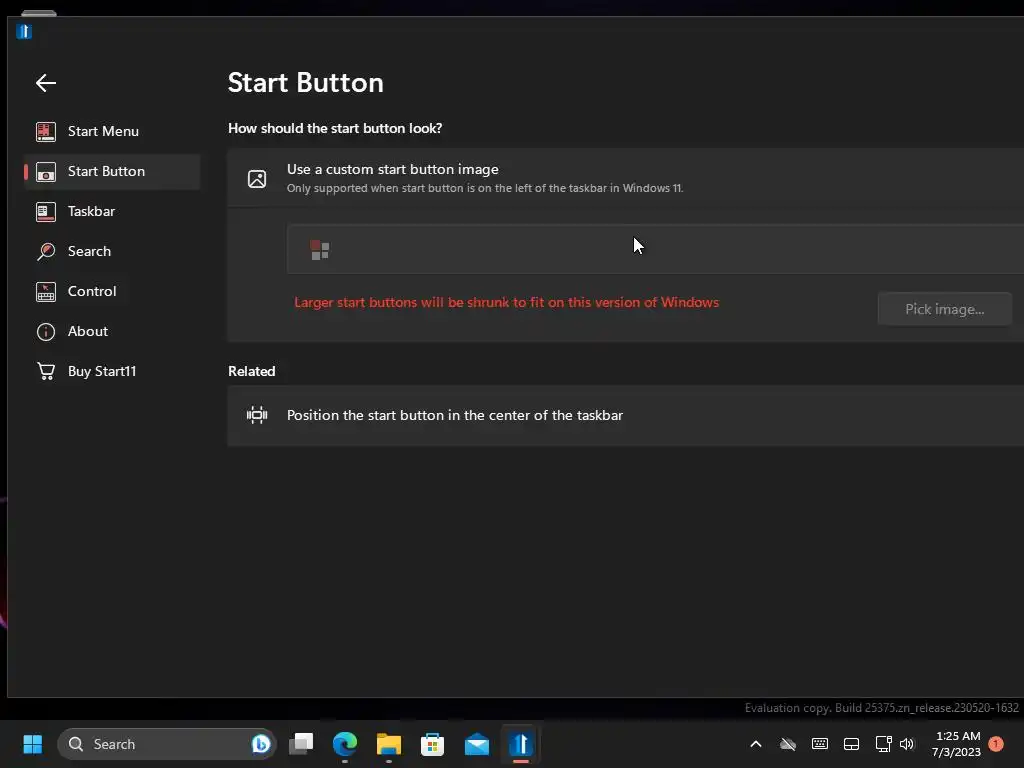Click the Start Menu sidebar icon

[x=46, y=131]
